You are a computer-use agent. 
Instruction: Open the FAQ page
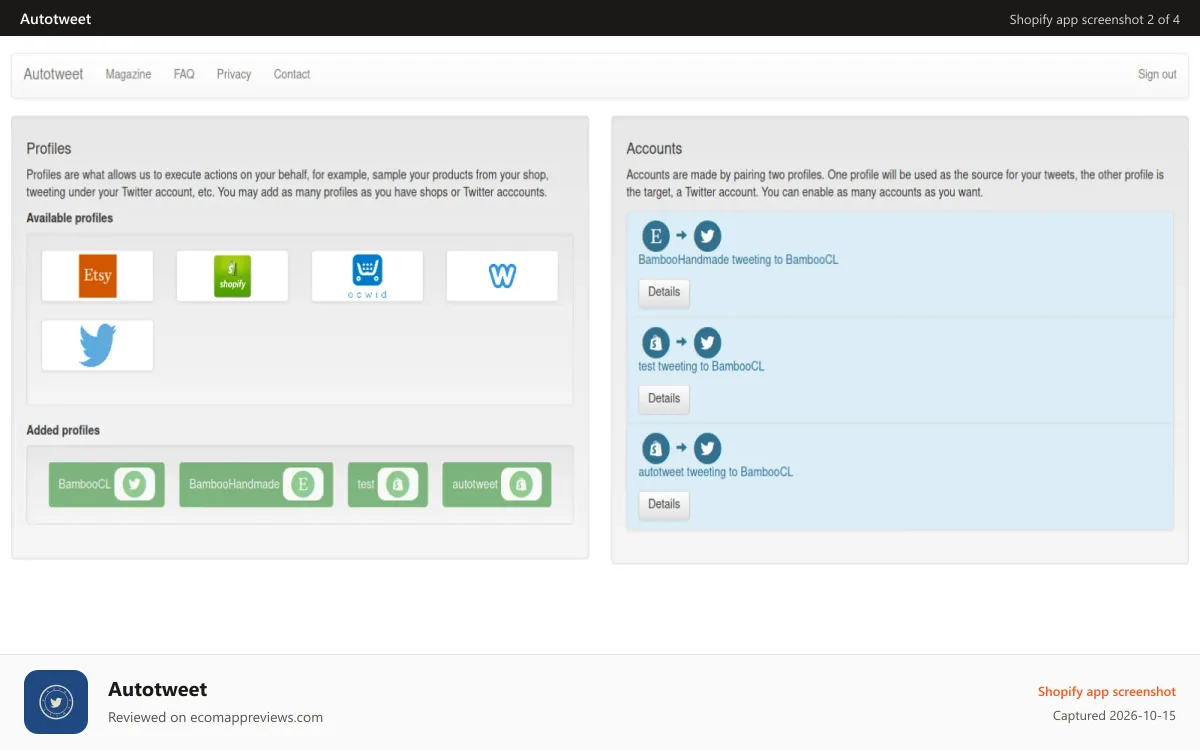click(184, 74)
